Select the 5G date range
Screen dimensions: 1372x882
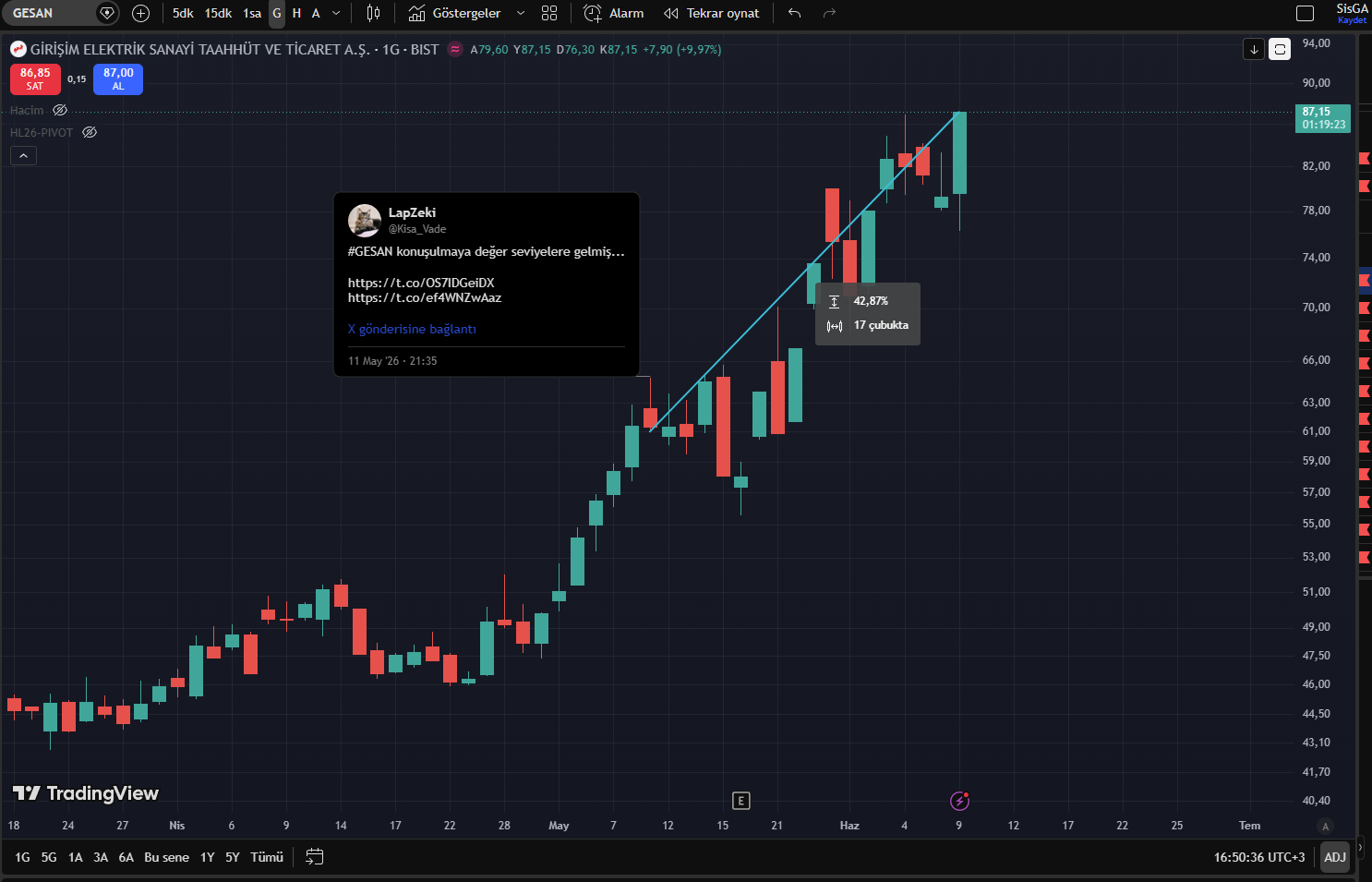tap(49, 857)
